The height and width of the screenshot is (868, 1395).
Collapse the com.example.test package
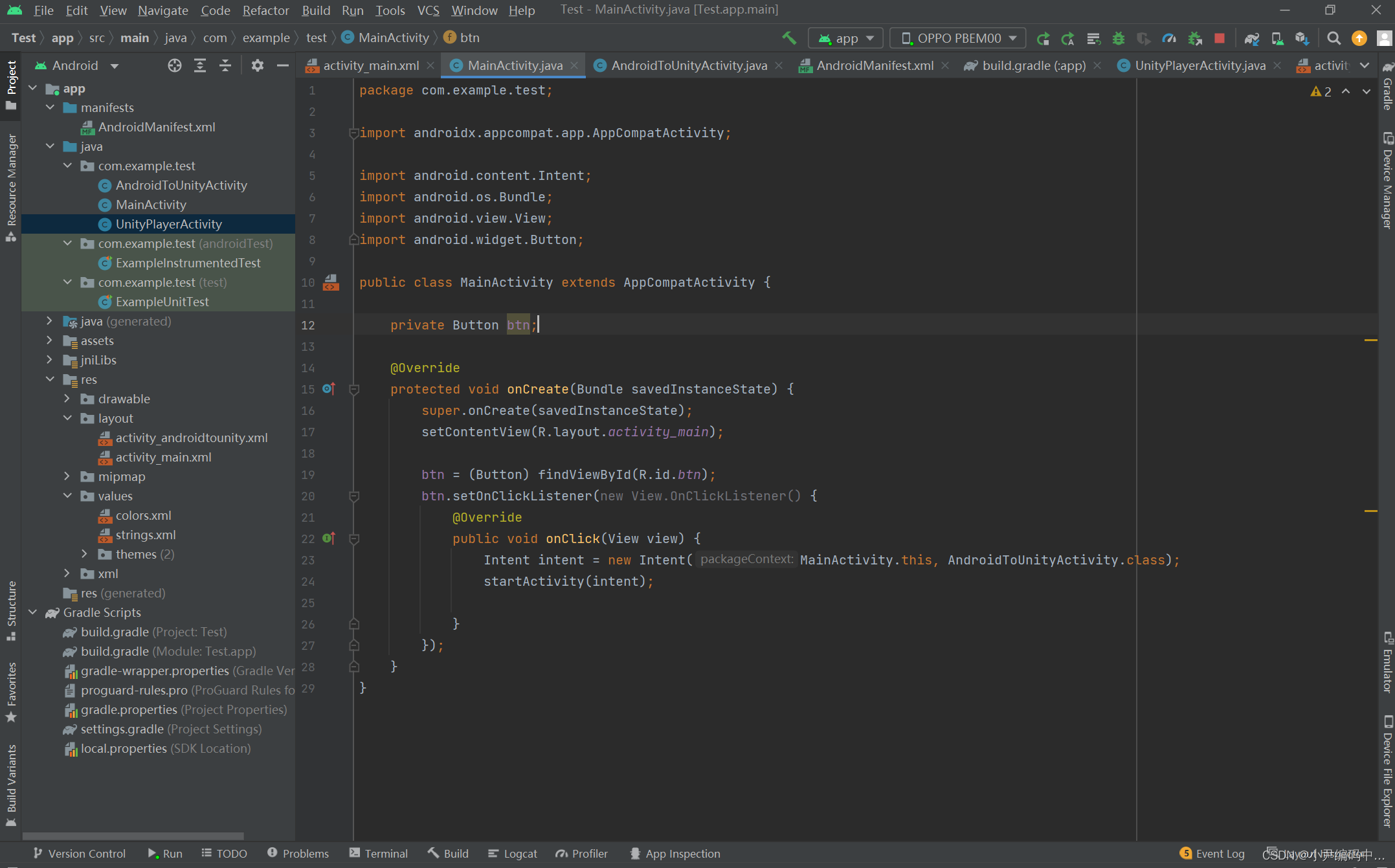tap(68, 166)
